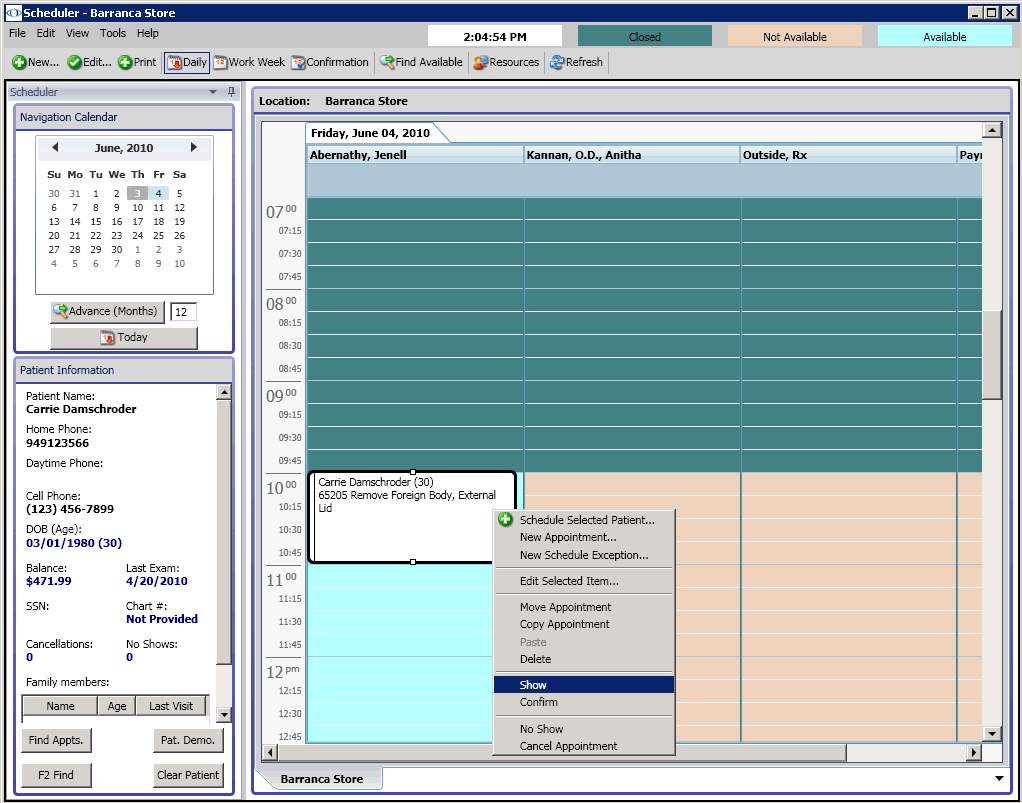Refresh the scheduler view
Image resolution: width=1022 pixels, height=803 pixels.
(576, 62)
